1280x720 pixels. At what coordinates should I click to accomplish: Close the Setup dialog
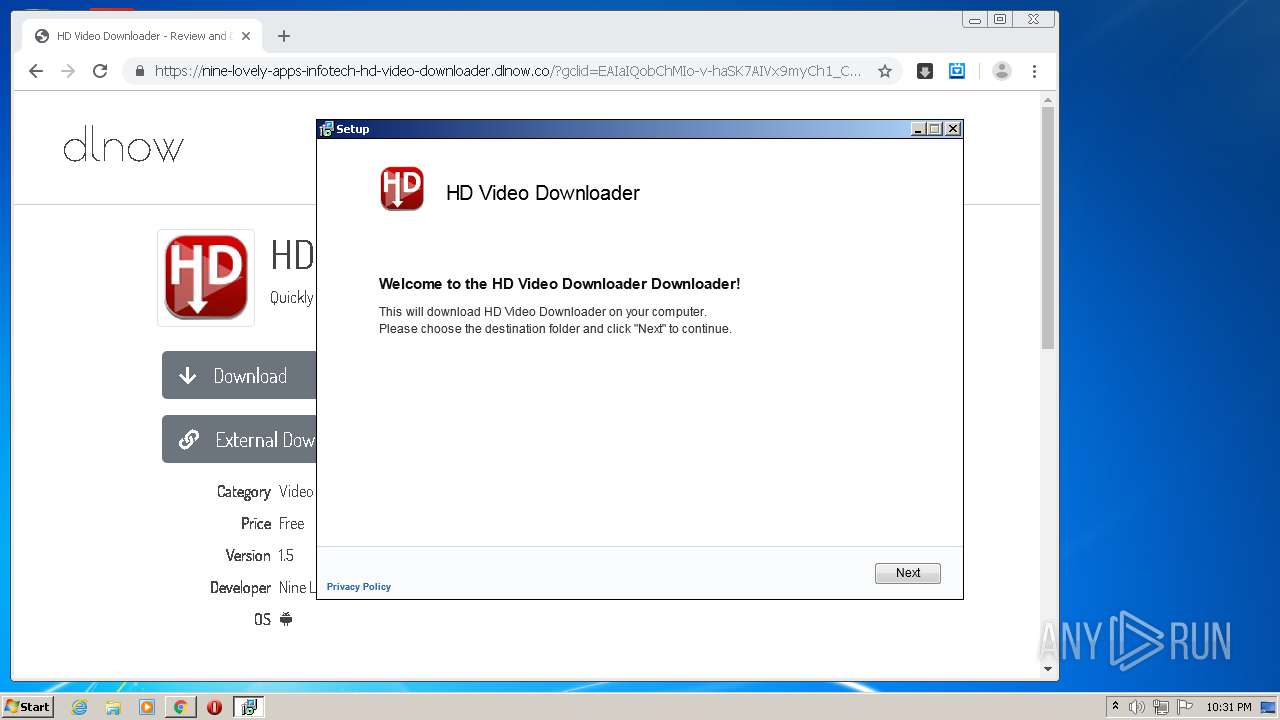[x=953, y=129]
